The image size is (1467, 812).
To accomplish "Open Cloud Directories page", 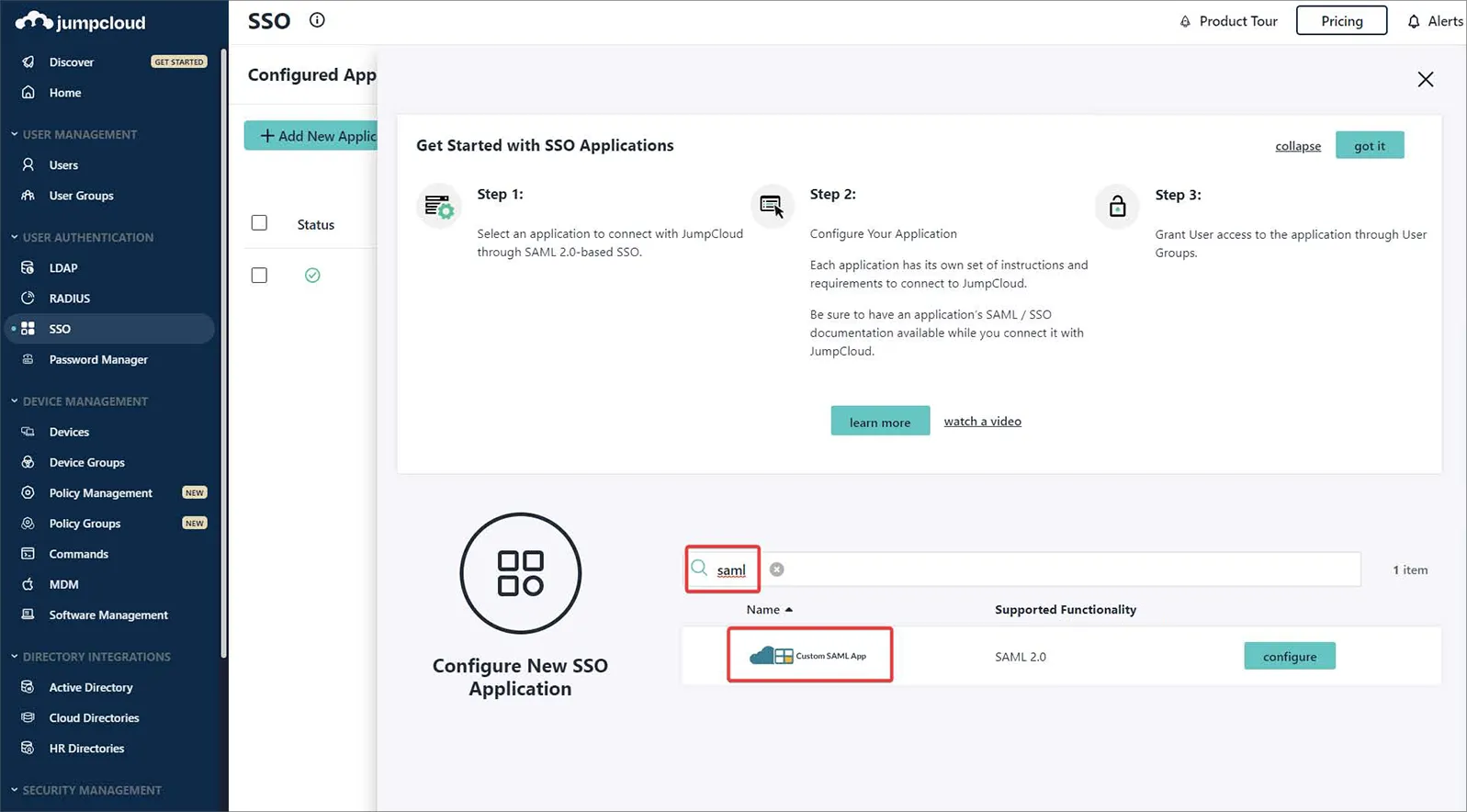I will 95,717.
